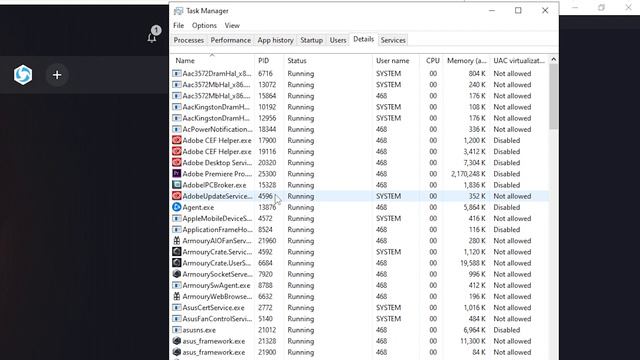The image size is (640, 360).
Task: Sort by the Memory column header
Action: (x=467, y=60)
